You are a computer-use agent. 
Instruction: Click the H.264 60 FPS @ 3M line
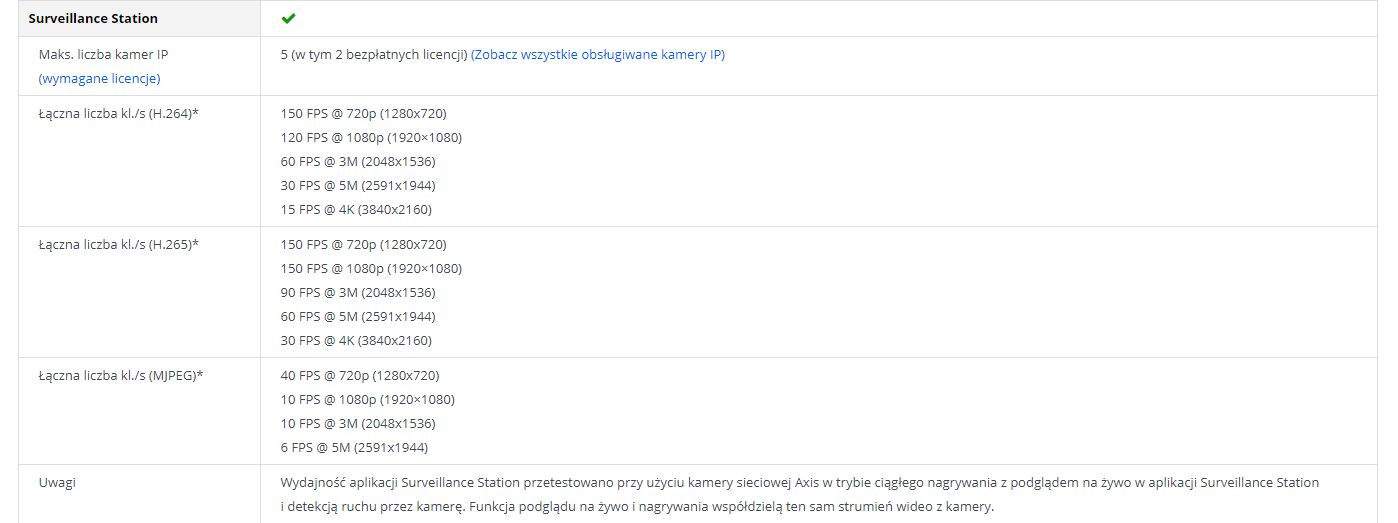359,161
